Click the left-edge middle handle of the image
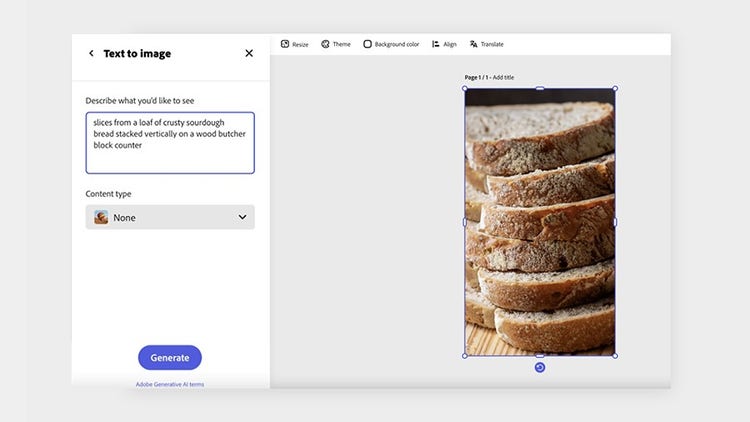Viewport: 750px width, 422px height. coord(465,222)
